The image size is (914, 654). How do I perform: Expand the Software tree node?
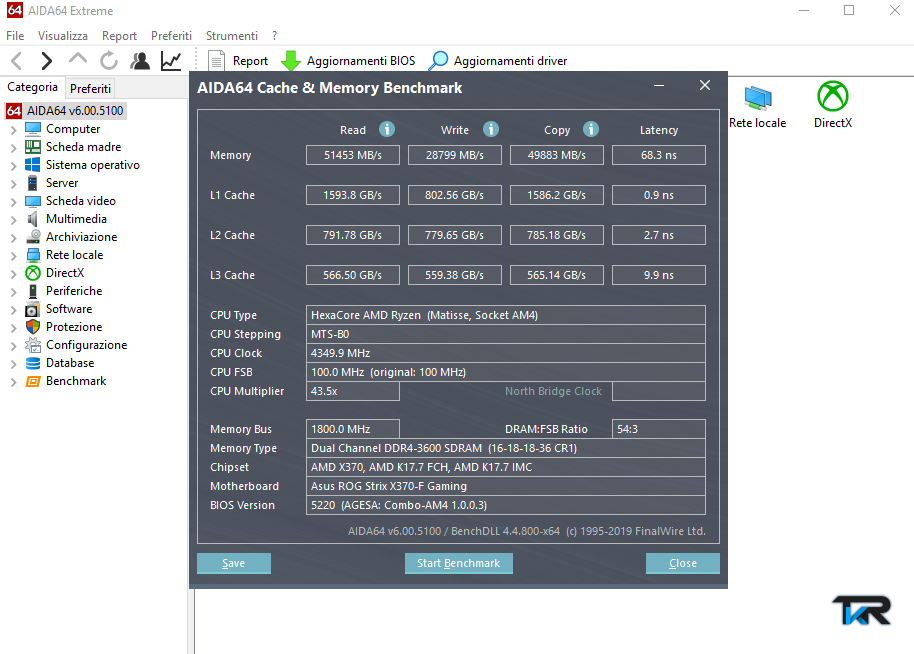click(x=13, y=310)
